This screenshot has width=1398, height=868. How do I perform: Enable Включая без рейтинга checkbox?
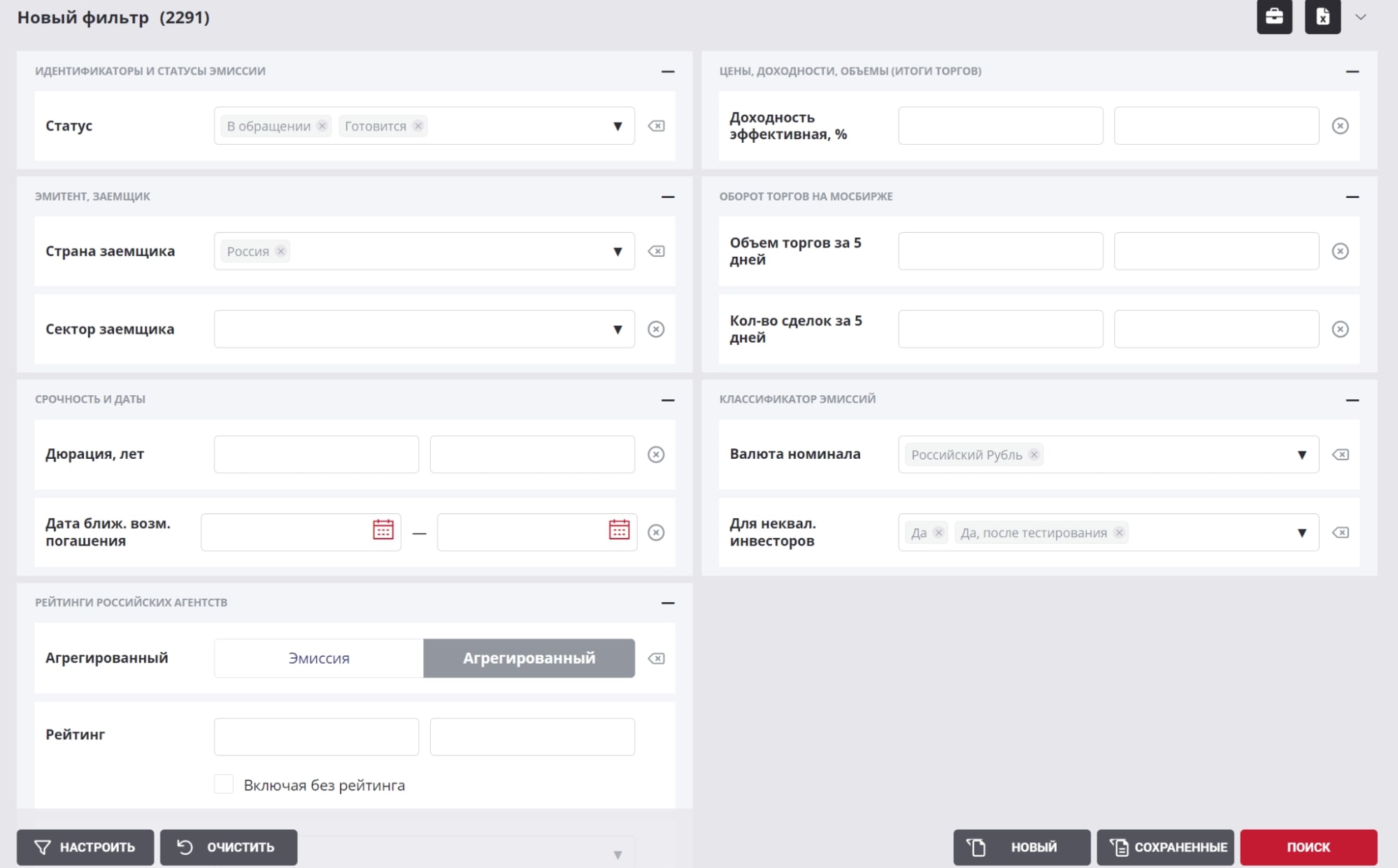point(224,784)
